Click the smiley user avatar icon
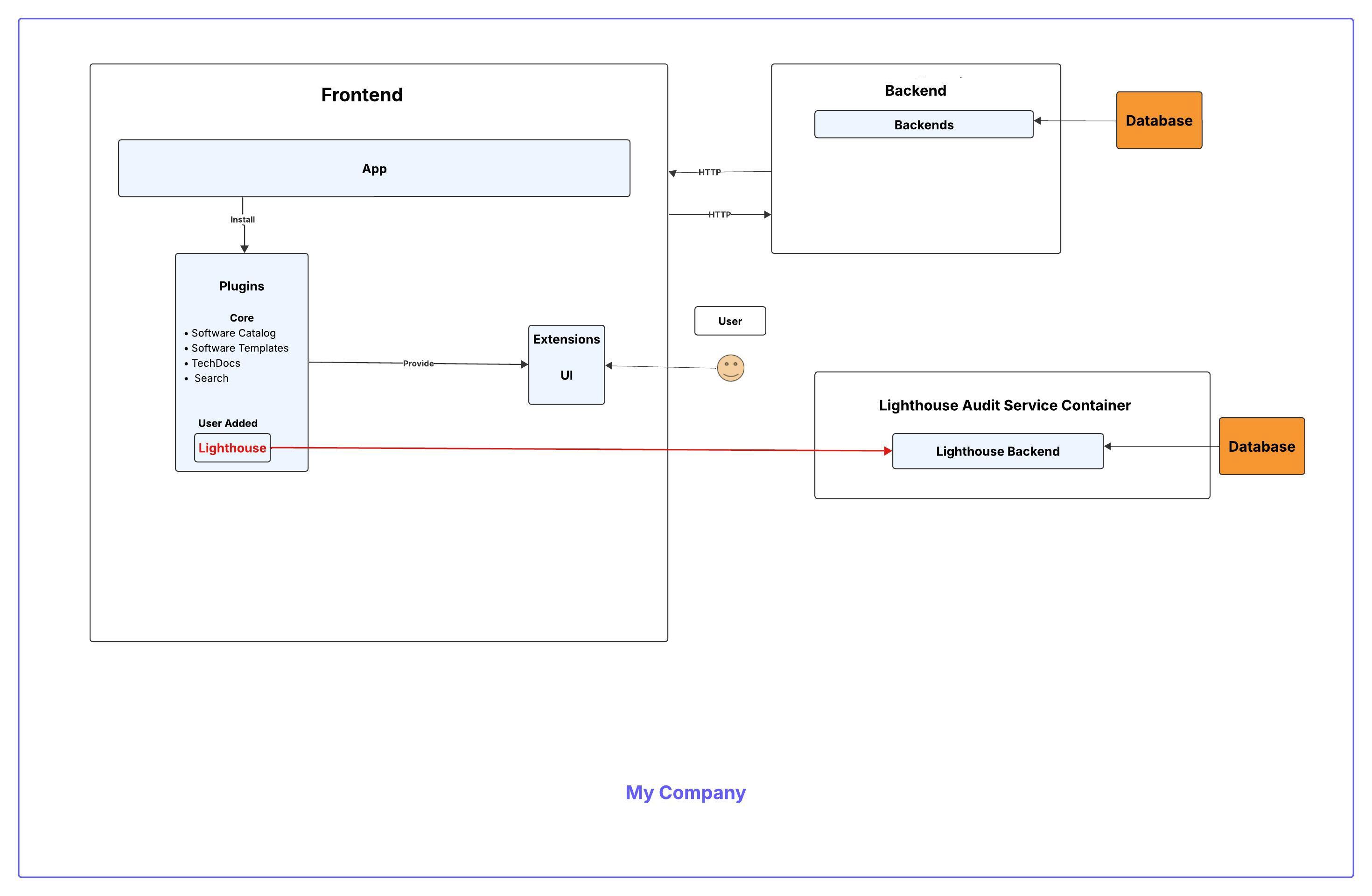Screen dimensions: 1372x896 tap(730, 367)
